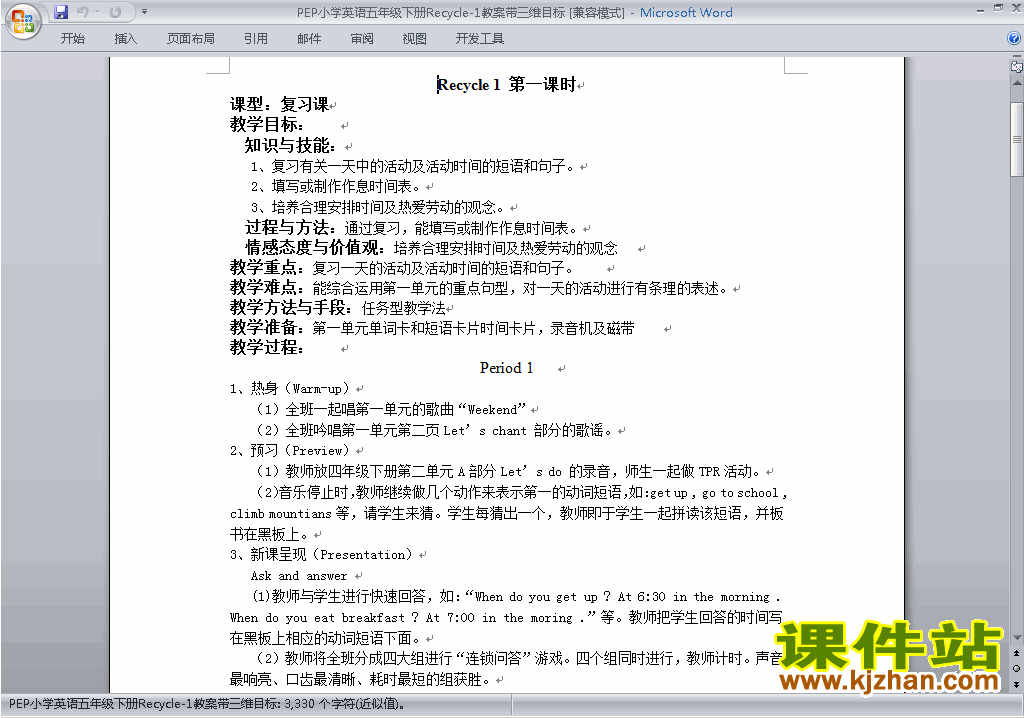Image resolution: width=1024 pixels, height=718 pixels.
Task: Click the '教学重点：' heading
Action: pos(267,268)
